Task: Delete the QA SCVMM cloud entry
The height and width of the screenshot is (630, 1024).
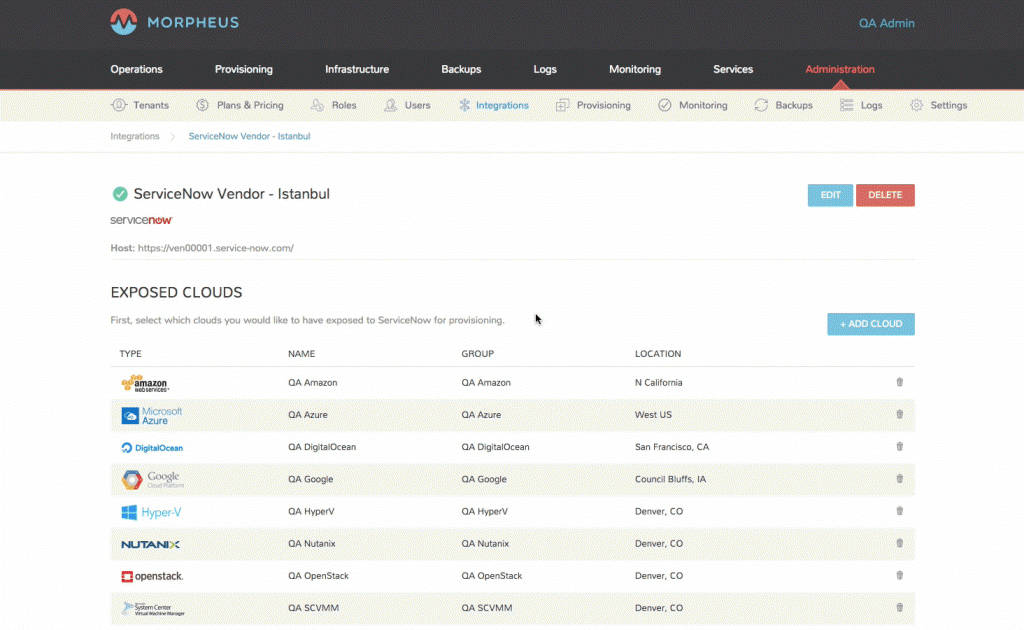Action: (x=899, y=608)
